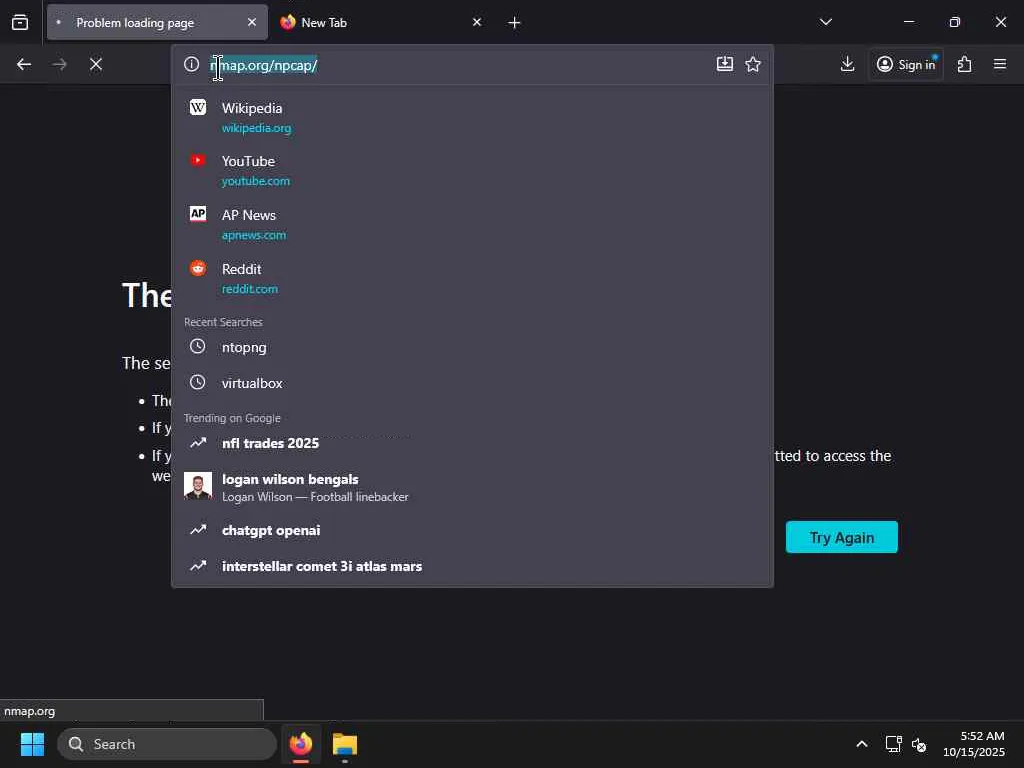Select the YouTube suggestion
Image resolution: width=1024 pixels, height=768 pixels.
(472, 170)
